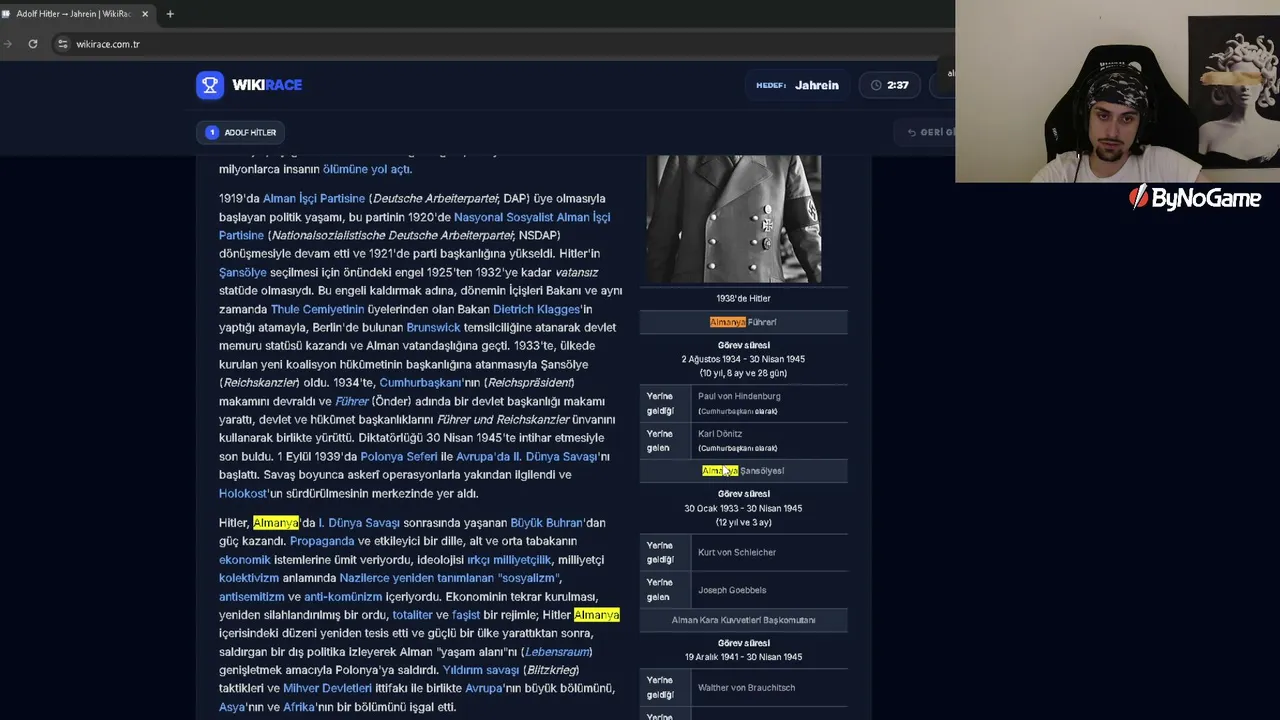
Task: Follow the 'Thule Cemiyetinin' link
Action: pos(317,309)
